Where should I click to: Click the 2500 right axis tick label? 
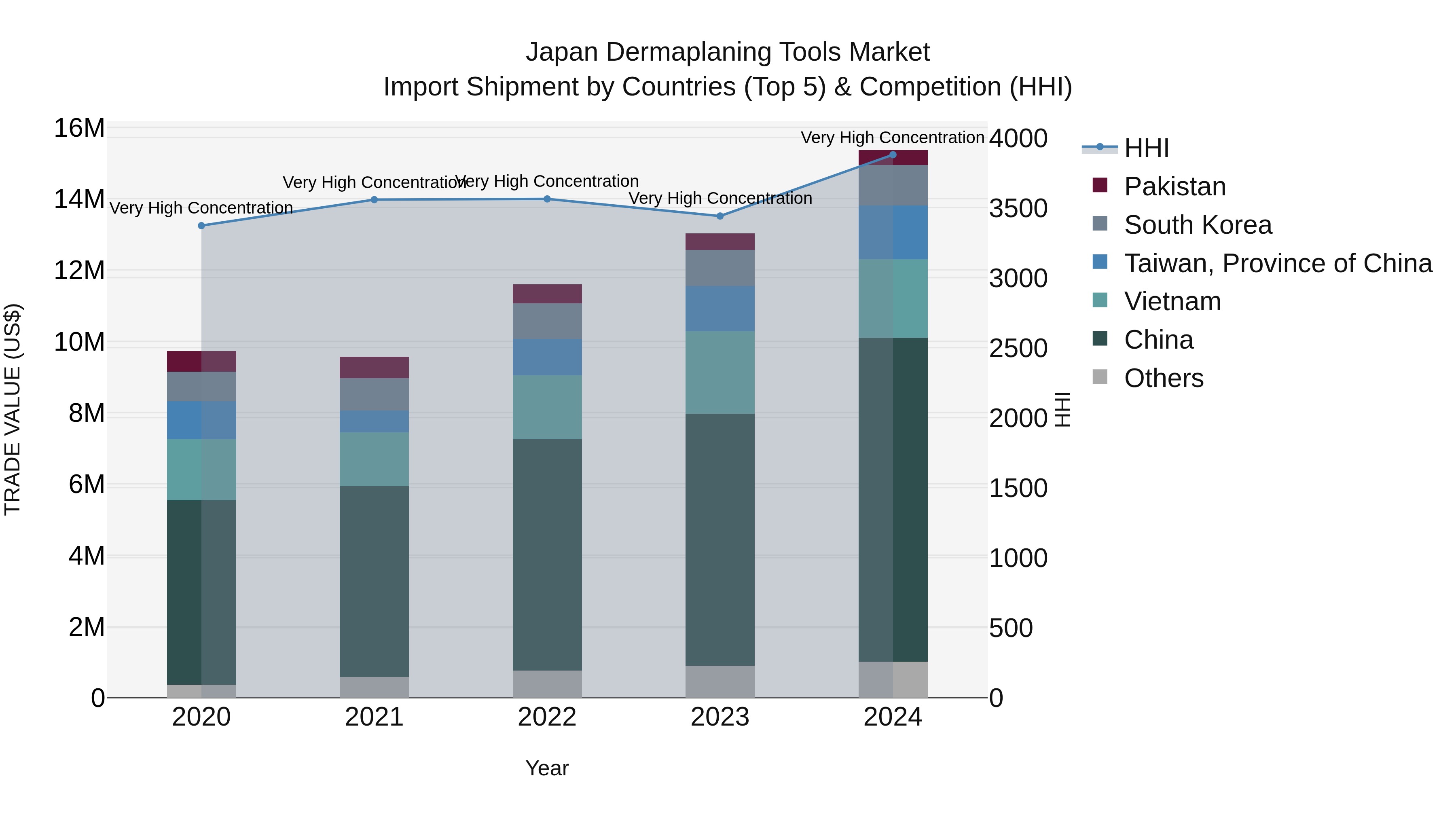1018,349
